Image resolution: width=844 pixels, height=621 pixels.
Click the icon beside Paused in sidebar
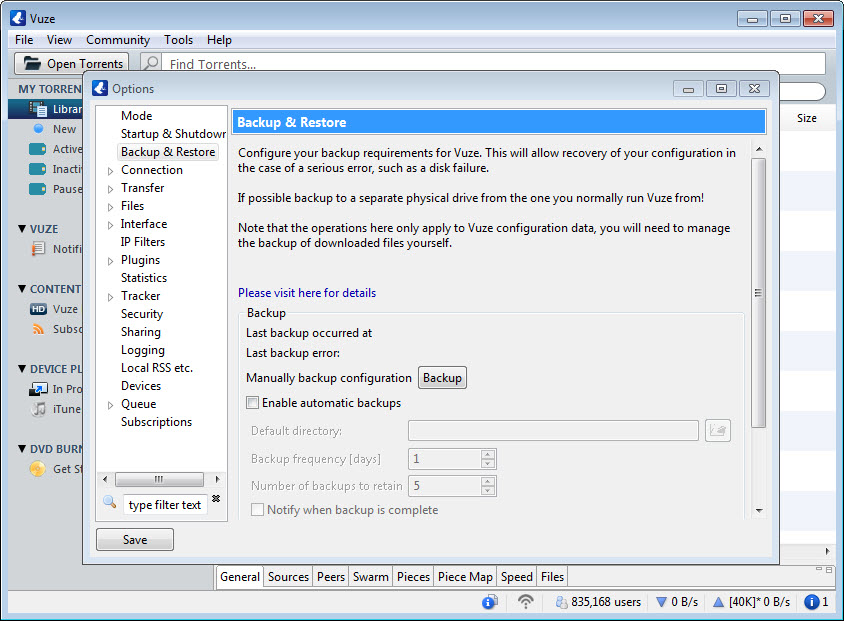click(x=37, y=189)
